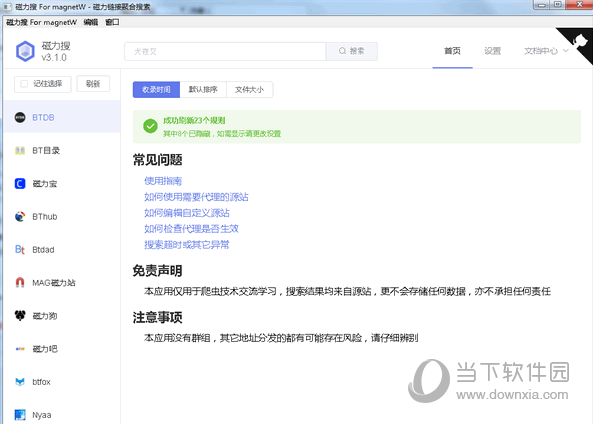This screenshot has width=593, height=424.
Task: Click the magnifier icon in search button
Action: point(342,51)
